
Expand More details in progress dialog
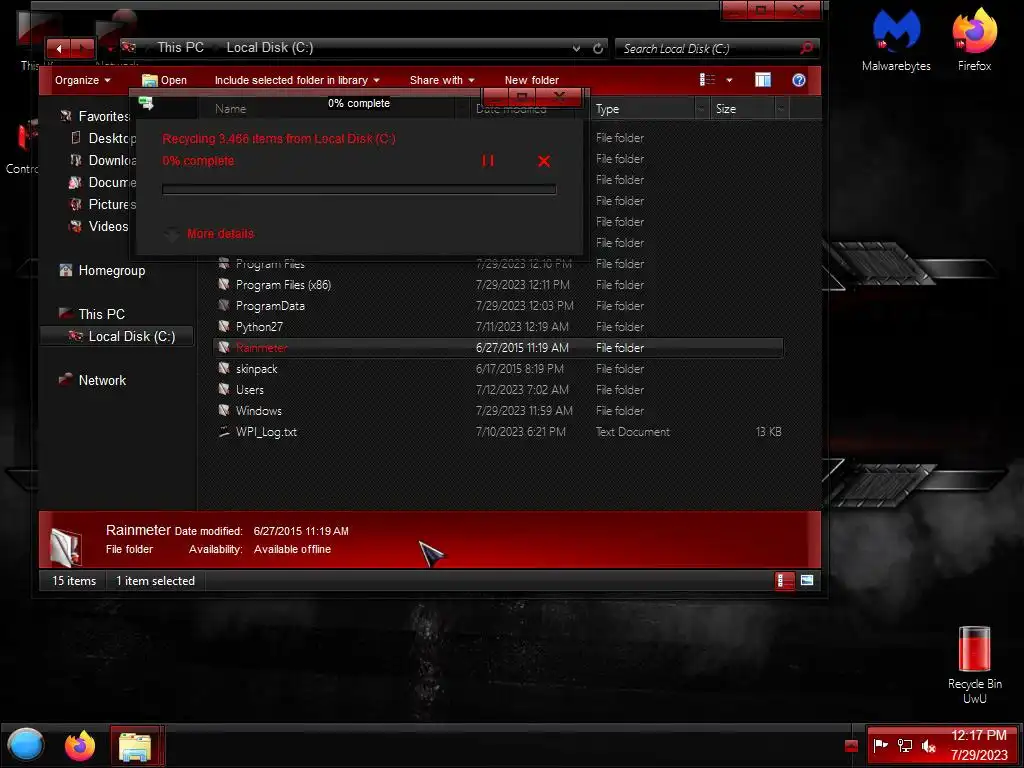click(x=210, y=234)
